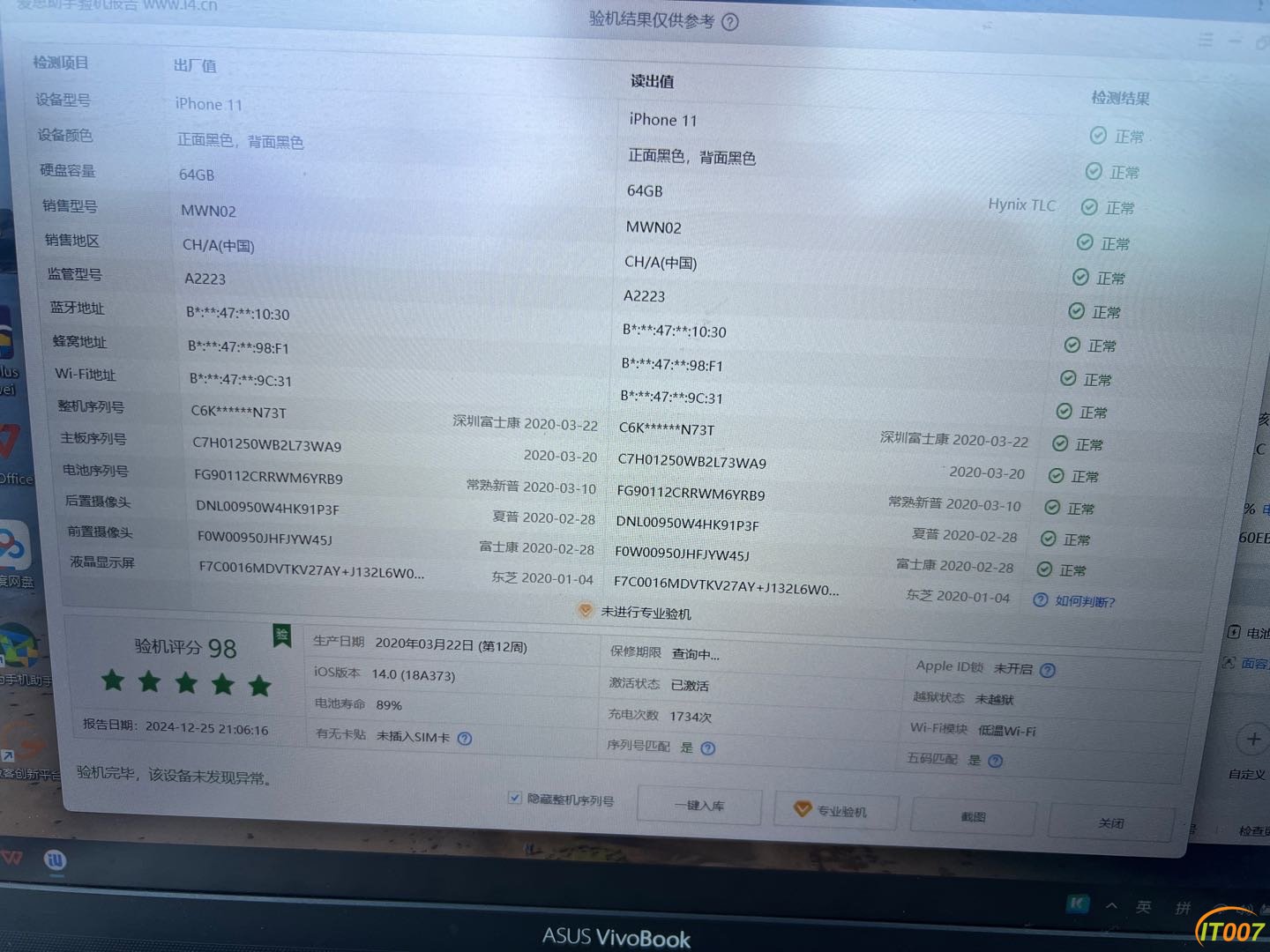
Task: Click the 正常 check icon for 销售型号
Action: point(1085,242)
